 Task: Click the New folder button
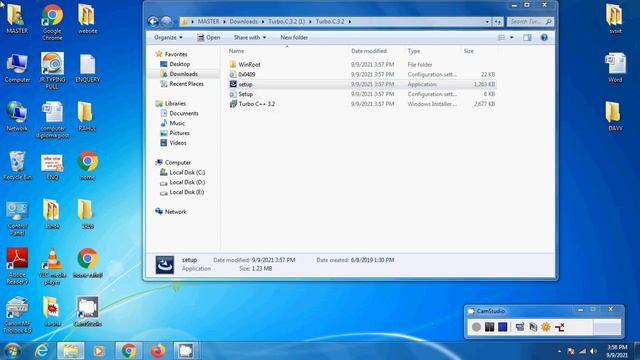click(294, 38)
